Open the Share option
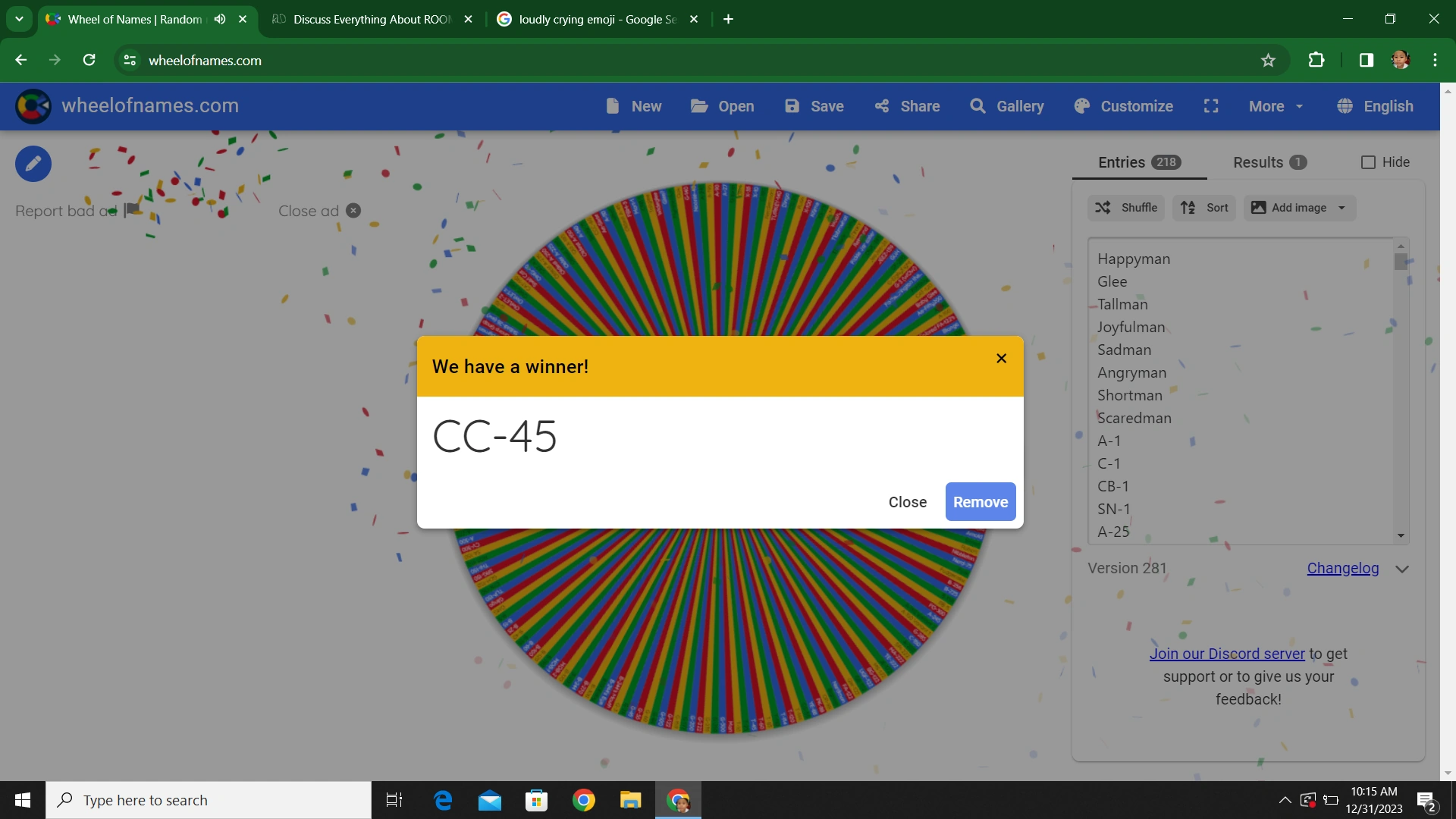Image resolution: width=1456 pixels, height=819 pixels. tap(907, 106)
